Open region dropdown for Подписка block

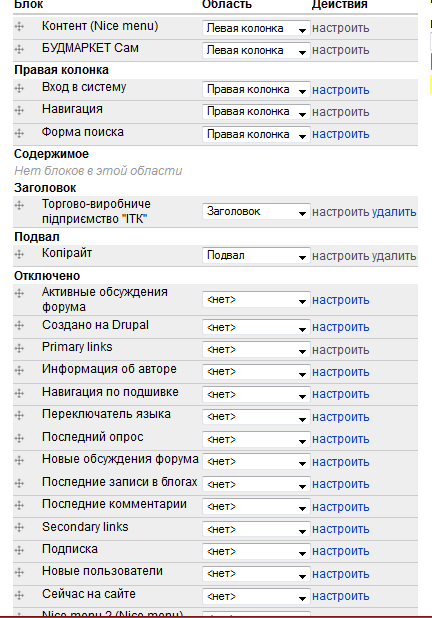coord(256,551)
